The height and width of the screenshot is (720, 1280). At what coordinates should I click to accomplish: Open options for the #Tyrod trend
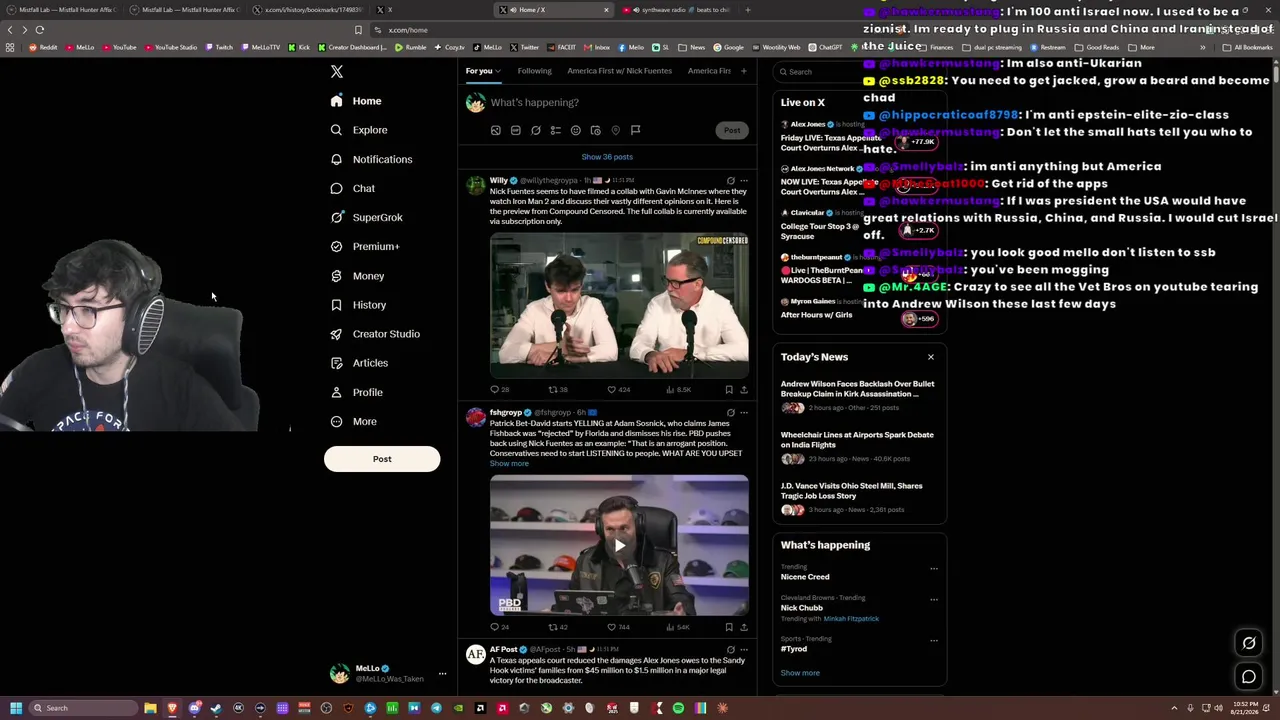[x=934, y=639]
